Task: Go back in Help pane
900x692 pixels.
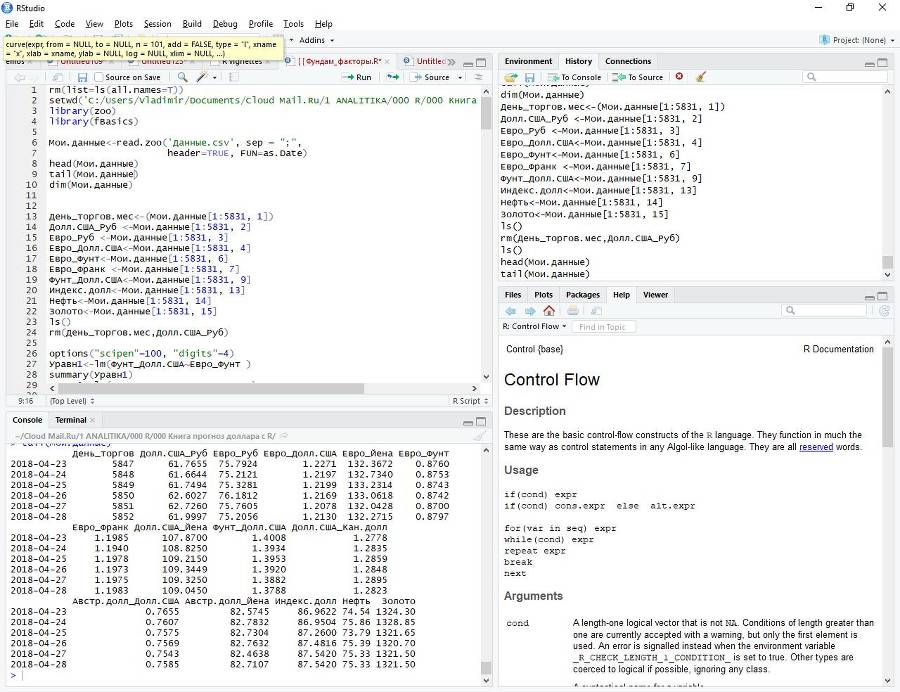Action: tap(510, 310)
